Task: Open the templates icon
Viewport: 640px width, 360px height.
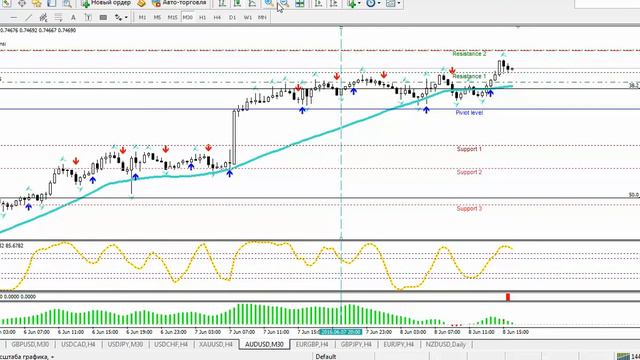Action: pyautogui.click(x=391, y=3)
